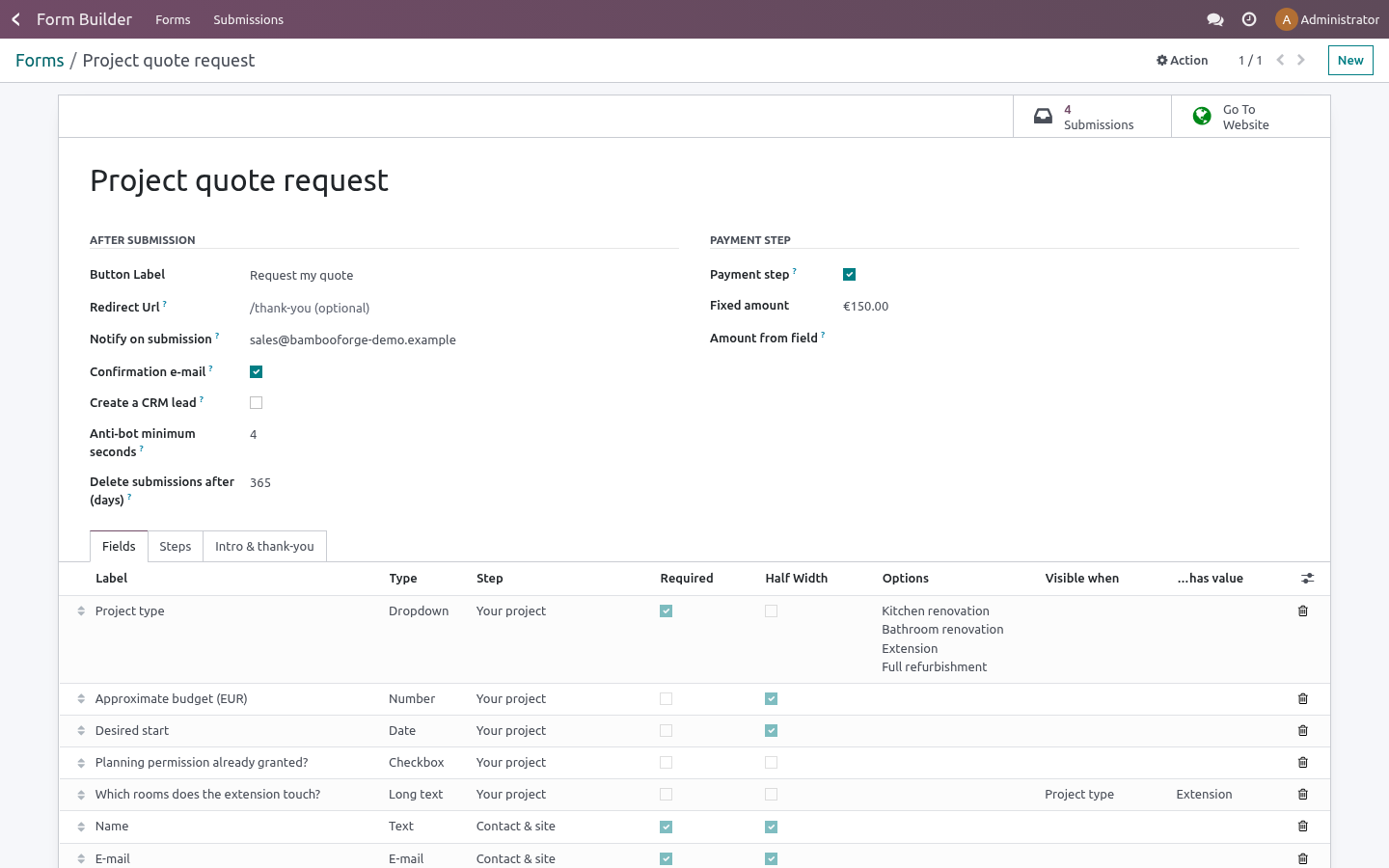
Task: Open the Forms menu in top bar
Action: pyautogui.click(x=173, y=19)
